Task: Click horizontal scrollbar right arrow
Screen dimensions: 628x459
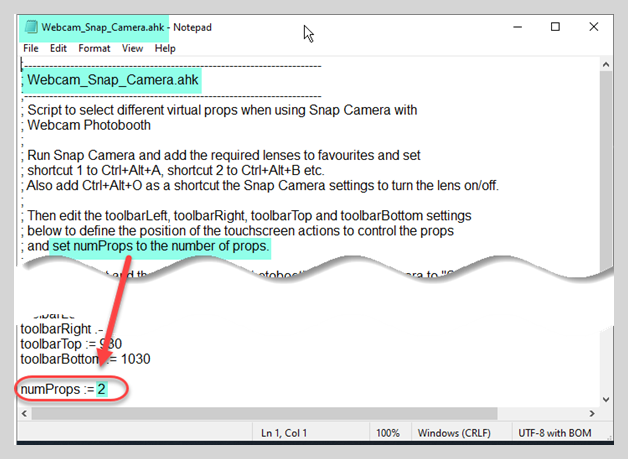Action: pyautogui.click(x=592, y=413)
